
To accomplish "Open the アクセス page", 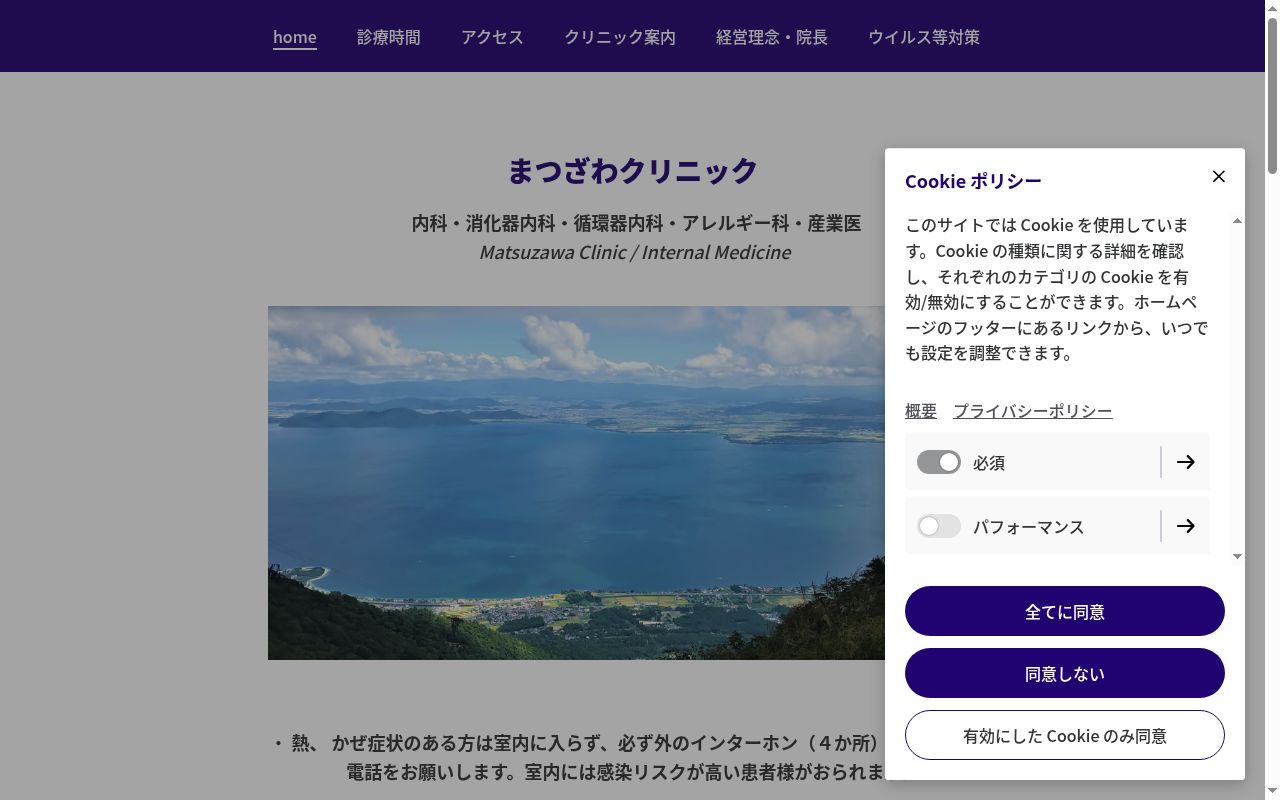I will [x=492, y=37].
